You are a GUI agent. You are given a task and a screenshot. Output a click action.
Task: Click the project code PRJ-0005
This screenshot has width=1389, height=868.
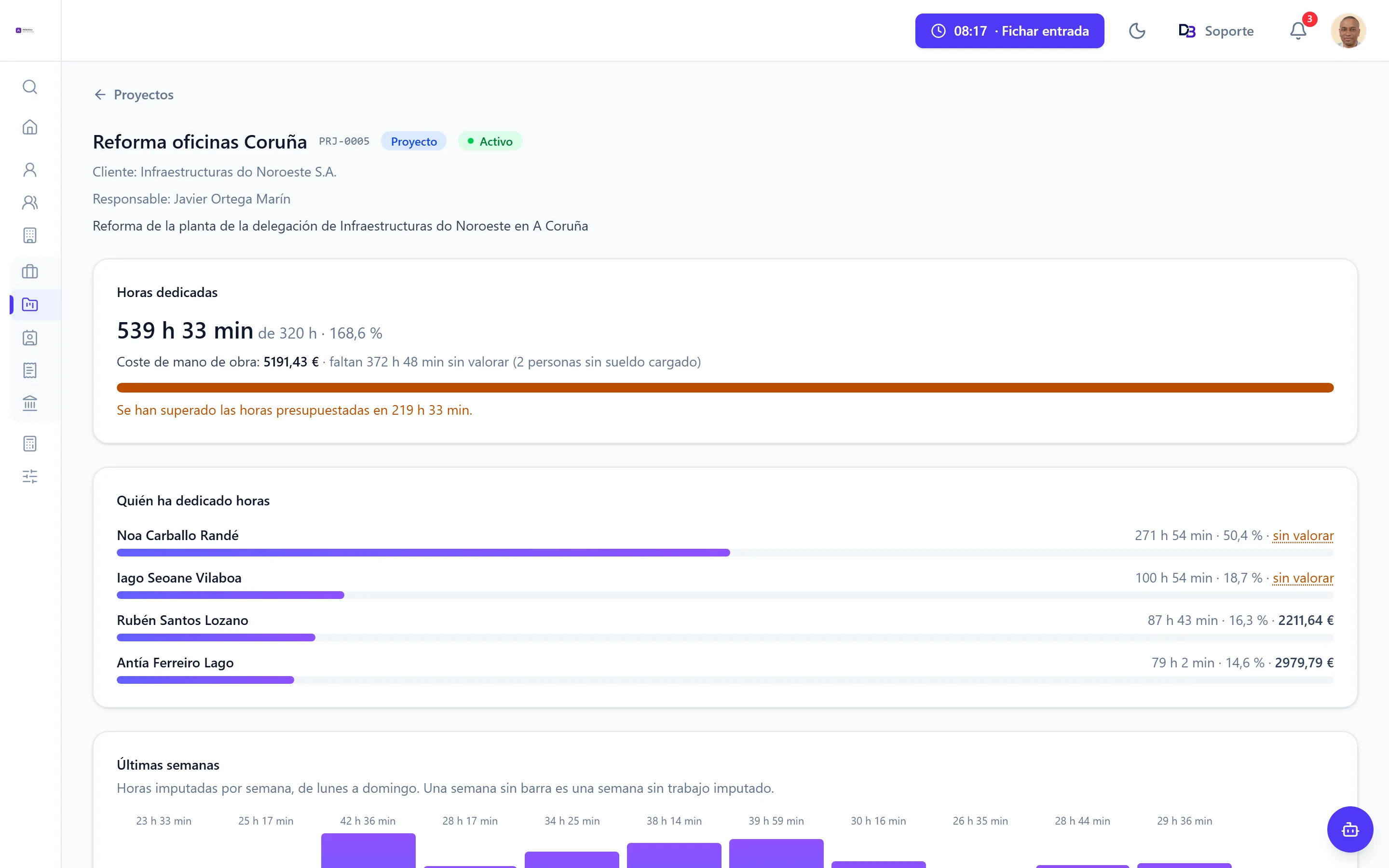click(344, 141)
